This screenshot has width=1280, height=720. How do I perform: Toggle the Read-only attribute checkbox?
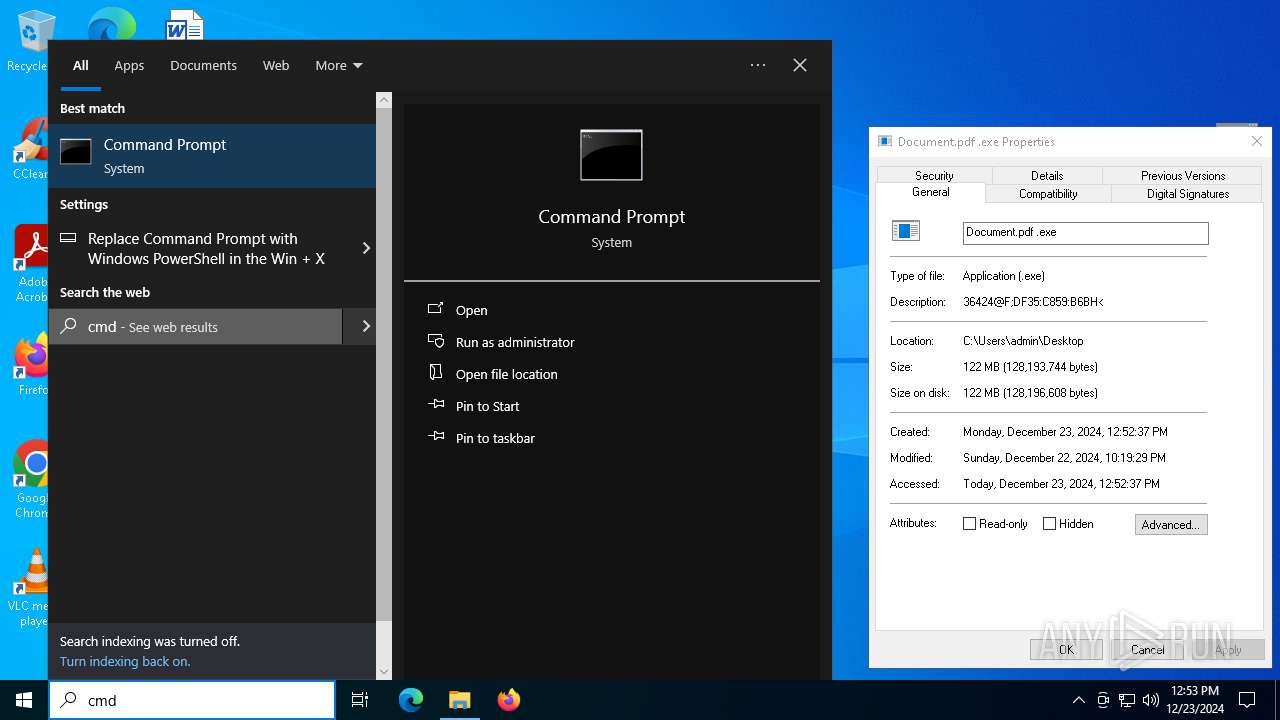(969, 523)
